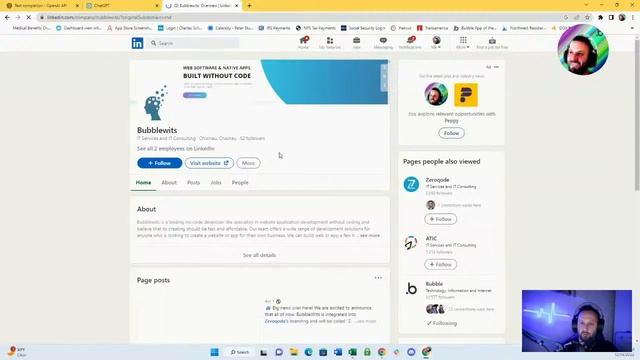Select the Home tab of company page
This screenshot has width=640, height=360.
click(143, 182)
